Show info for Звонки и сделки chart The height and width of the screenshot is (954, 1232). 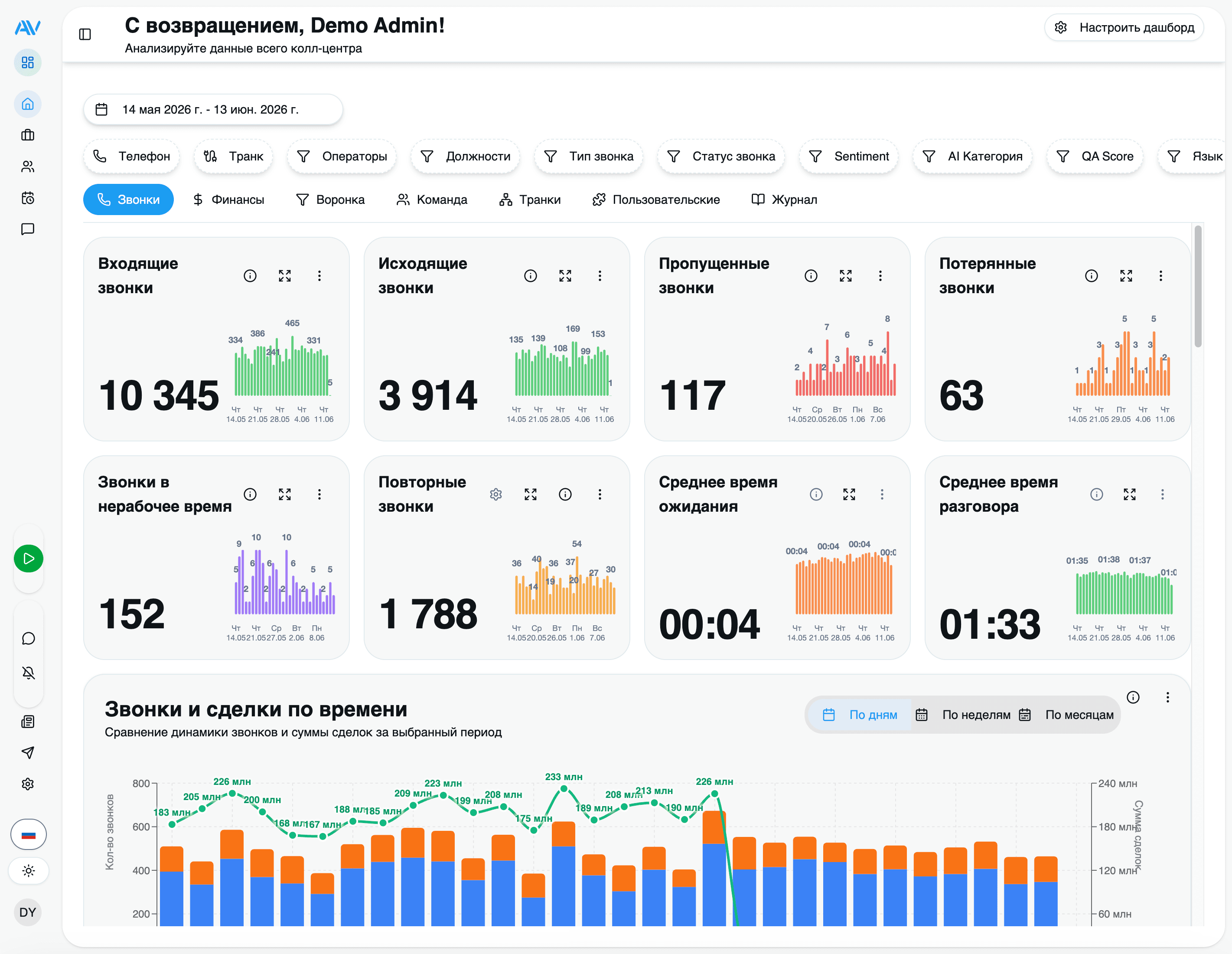pos(1133,697)
